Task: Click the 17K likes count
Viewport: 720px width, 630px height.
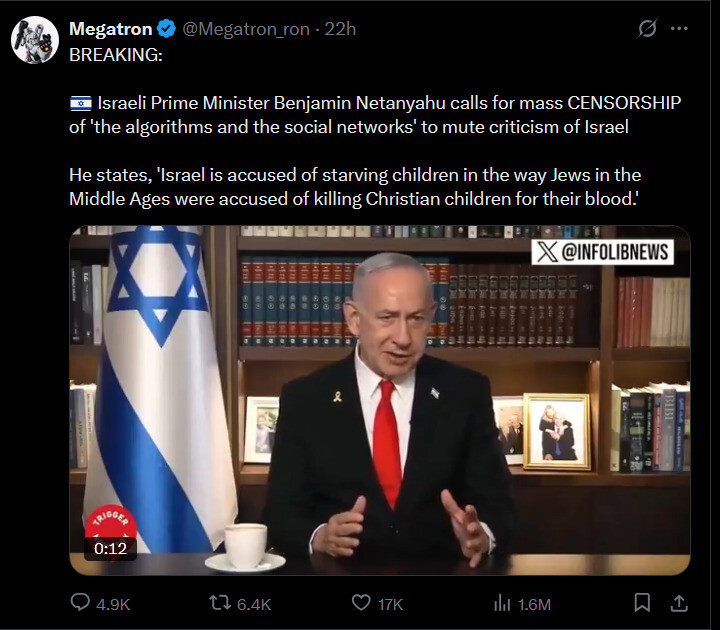Action: pos(390,604)
